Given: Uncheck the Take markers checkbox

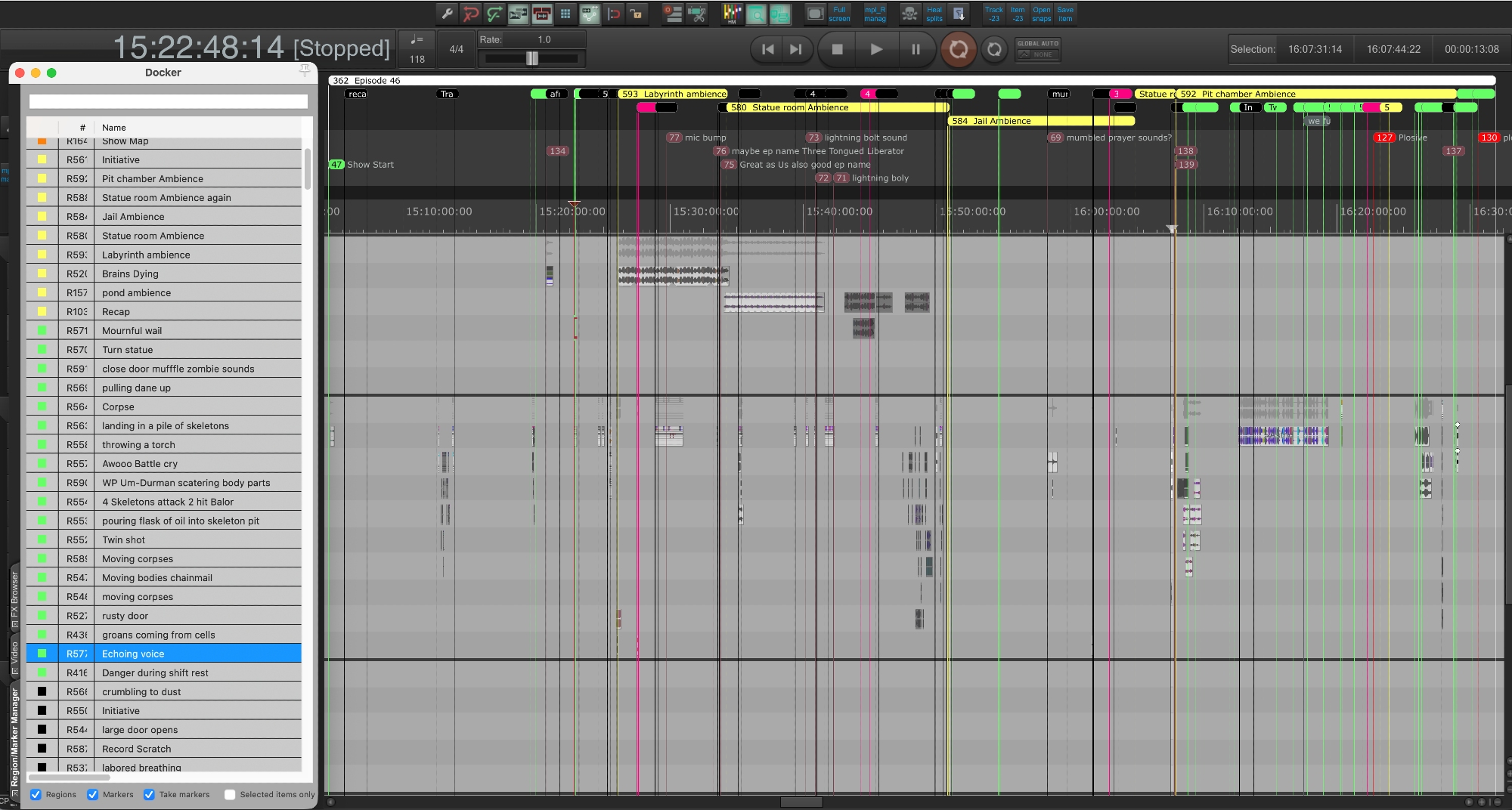Looking at the screenshot, I should (x=149, y=794).
